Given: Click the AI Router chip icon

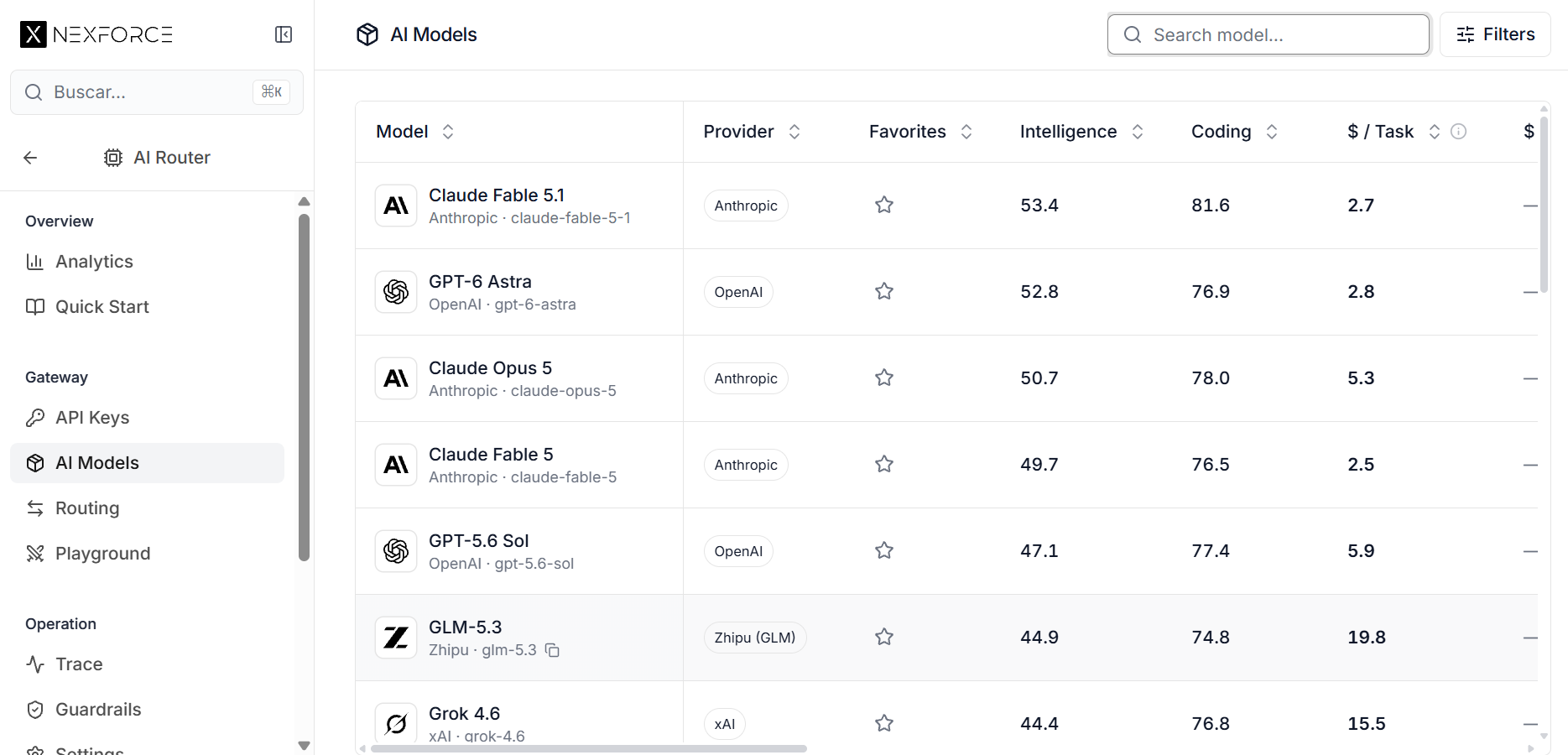Looking at the screenshot, I should 113,158.
